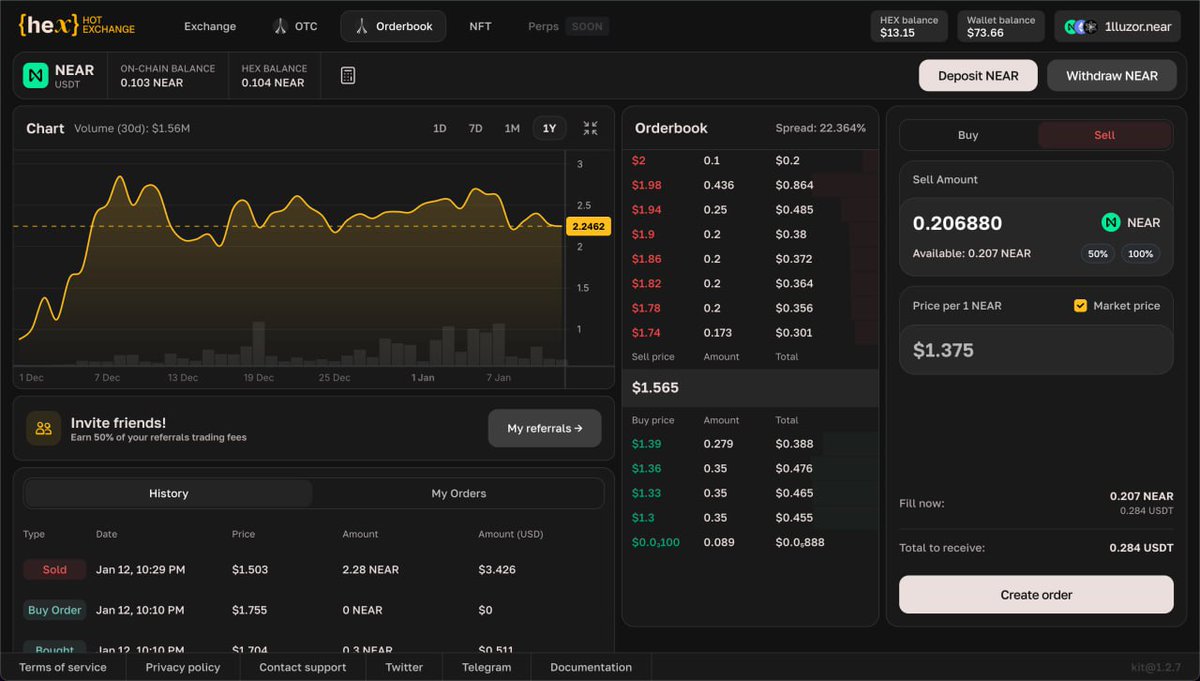Switch the order panel to Buy
This screenshot has height=681, width=1200.
tap(969, 133)
